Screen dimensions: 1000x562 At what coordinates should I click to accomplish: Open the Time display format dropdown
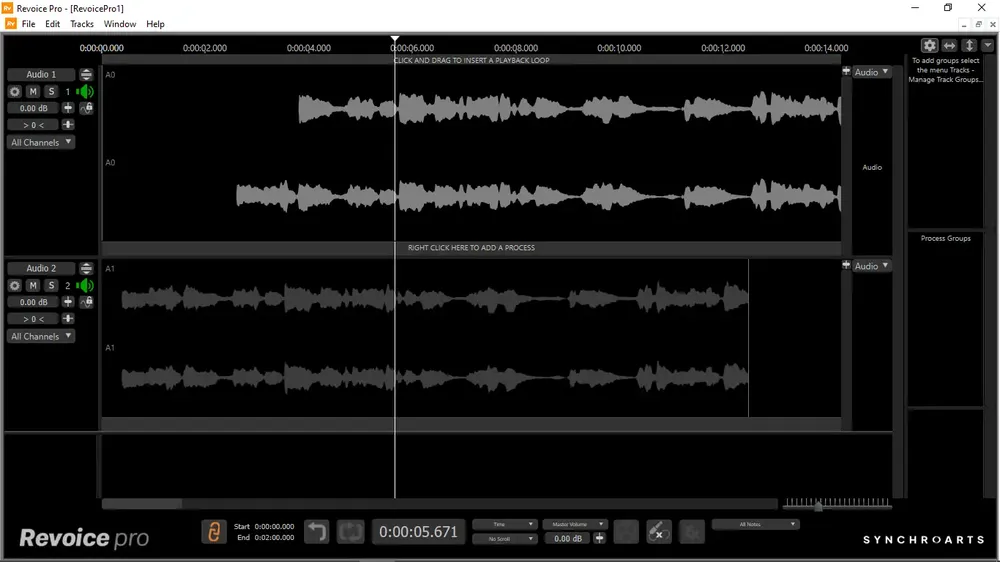tap(504, 524)
